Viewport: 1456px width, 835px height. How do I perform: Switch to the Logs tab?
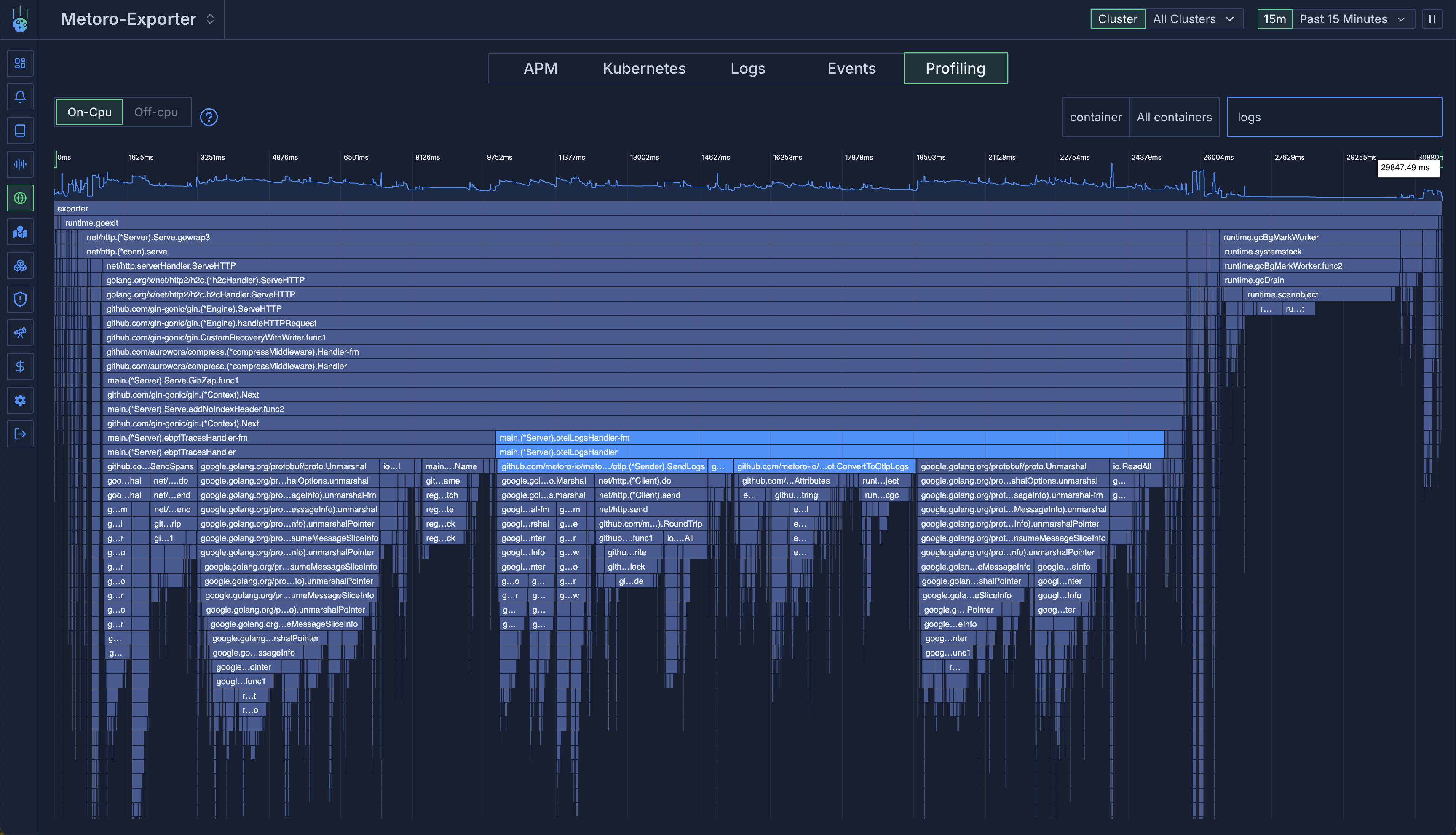tap(748, 68)
